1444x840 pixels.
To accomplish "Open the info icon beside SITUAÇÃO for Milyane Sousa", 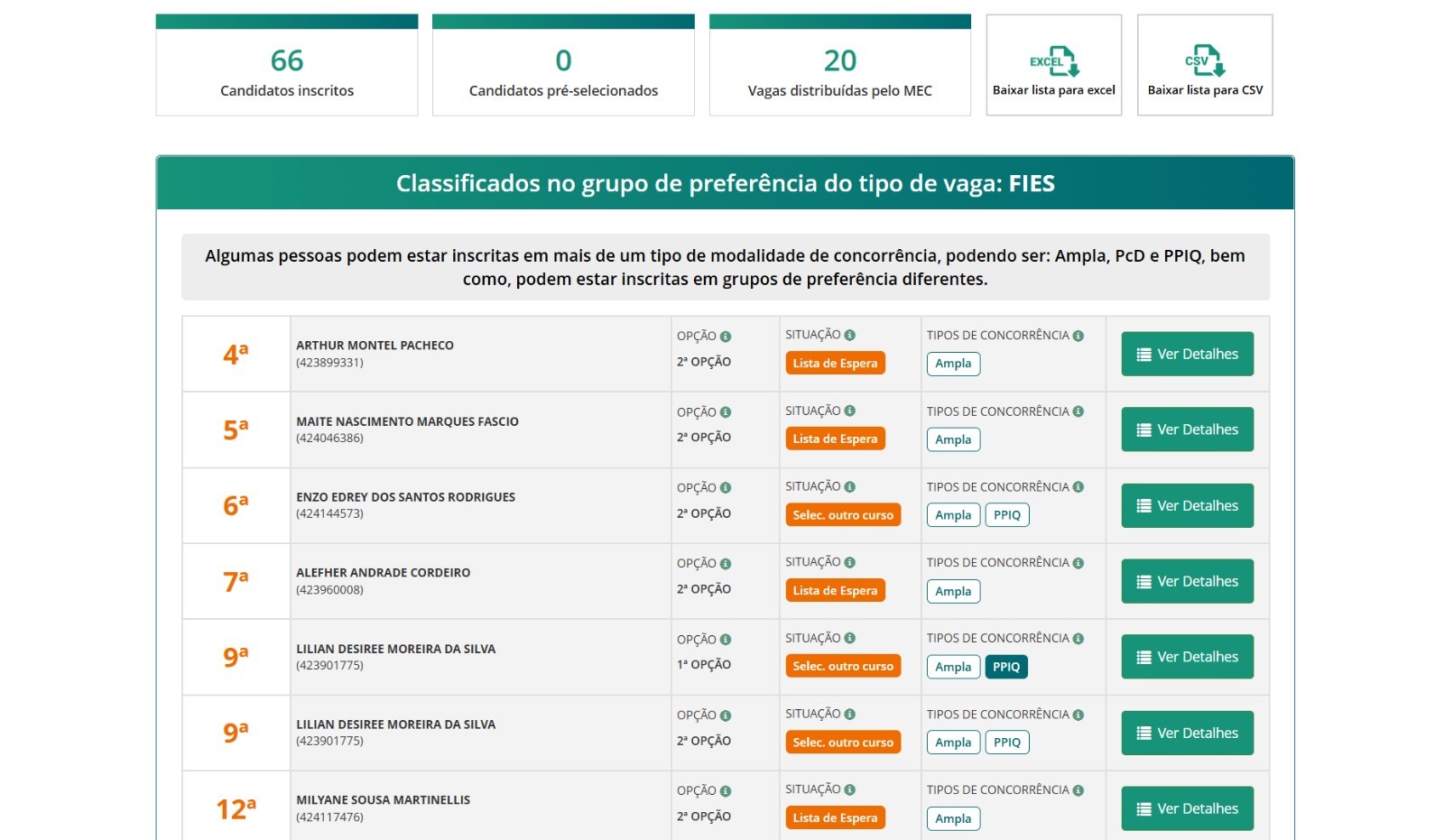I will (x=850, y=789).
